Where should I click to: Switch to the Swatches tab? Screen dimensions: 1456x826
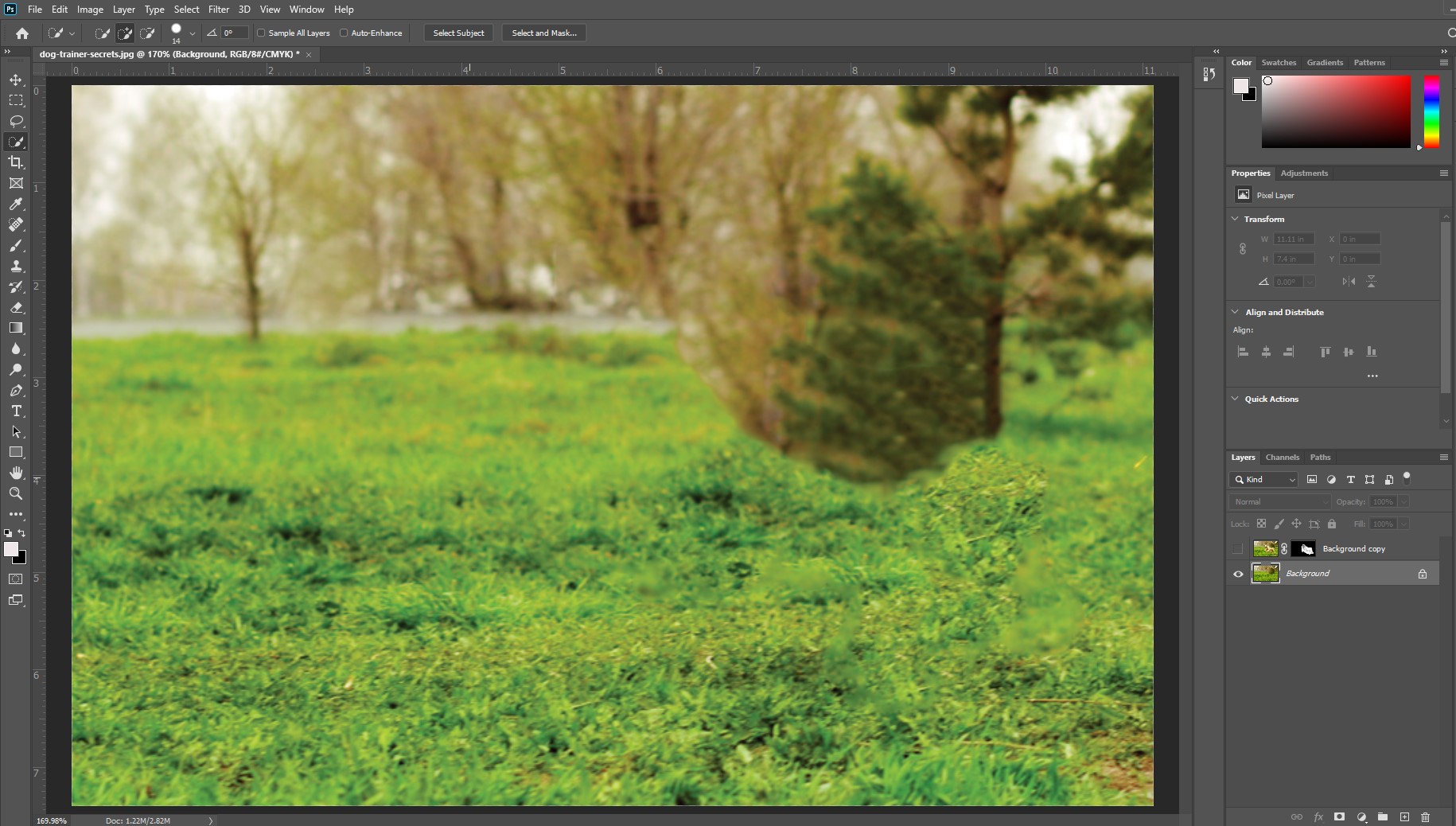(1279, 63)
